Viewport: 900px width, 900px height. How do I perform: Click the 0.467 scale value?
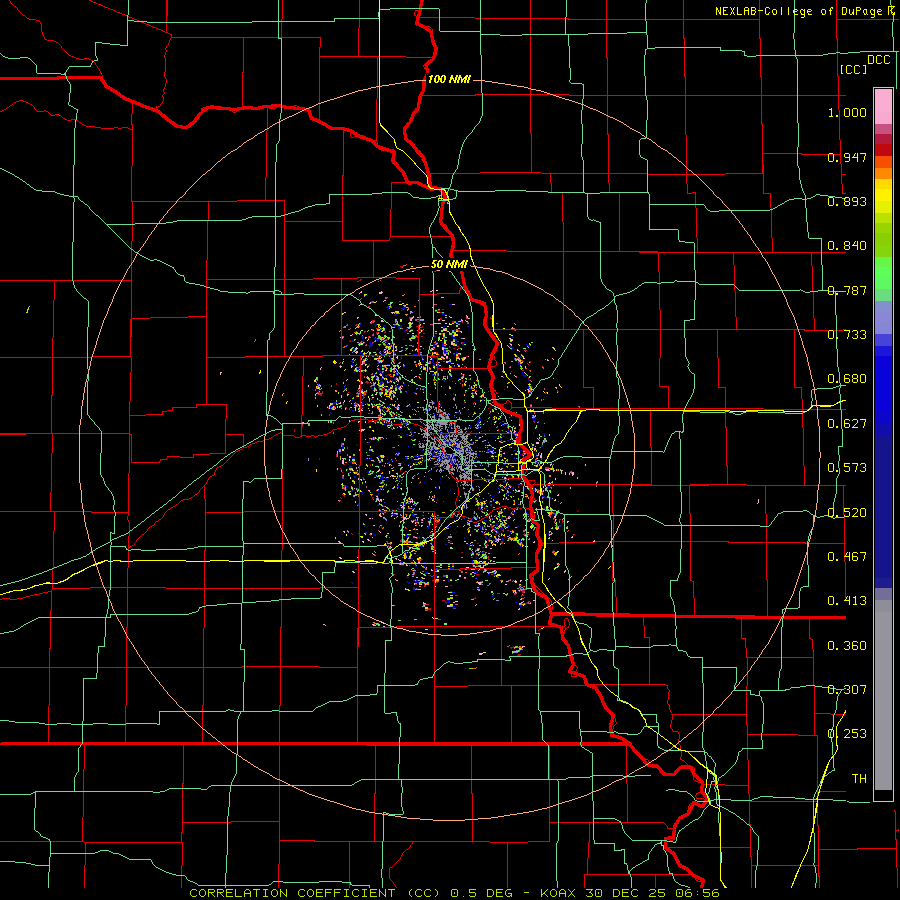(847, 557)
